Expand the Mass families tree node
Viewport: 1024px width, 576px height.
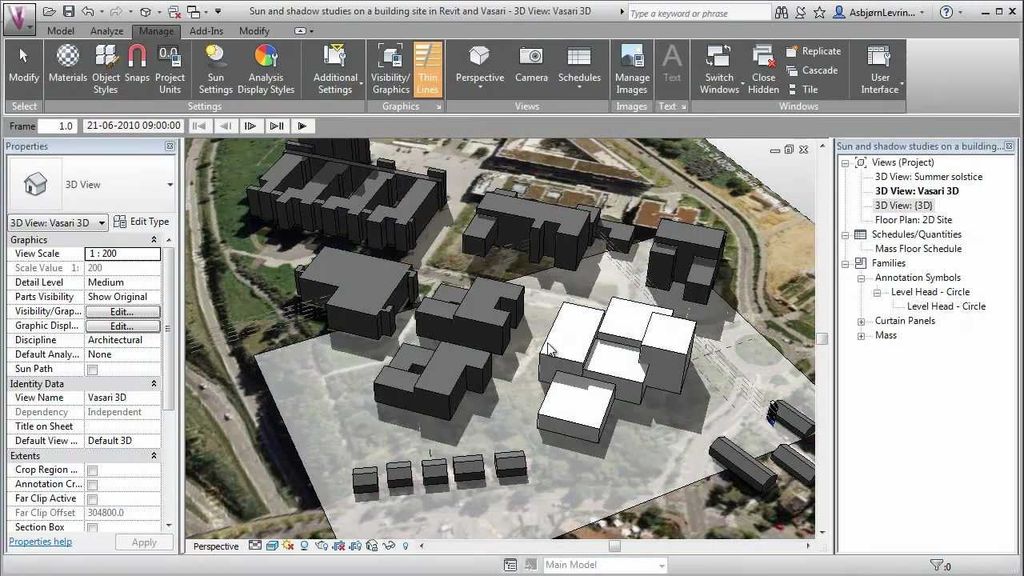(x=861, y=336)
